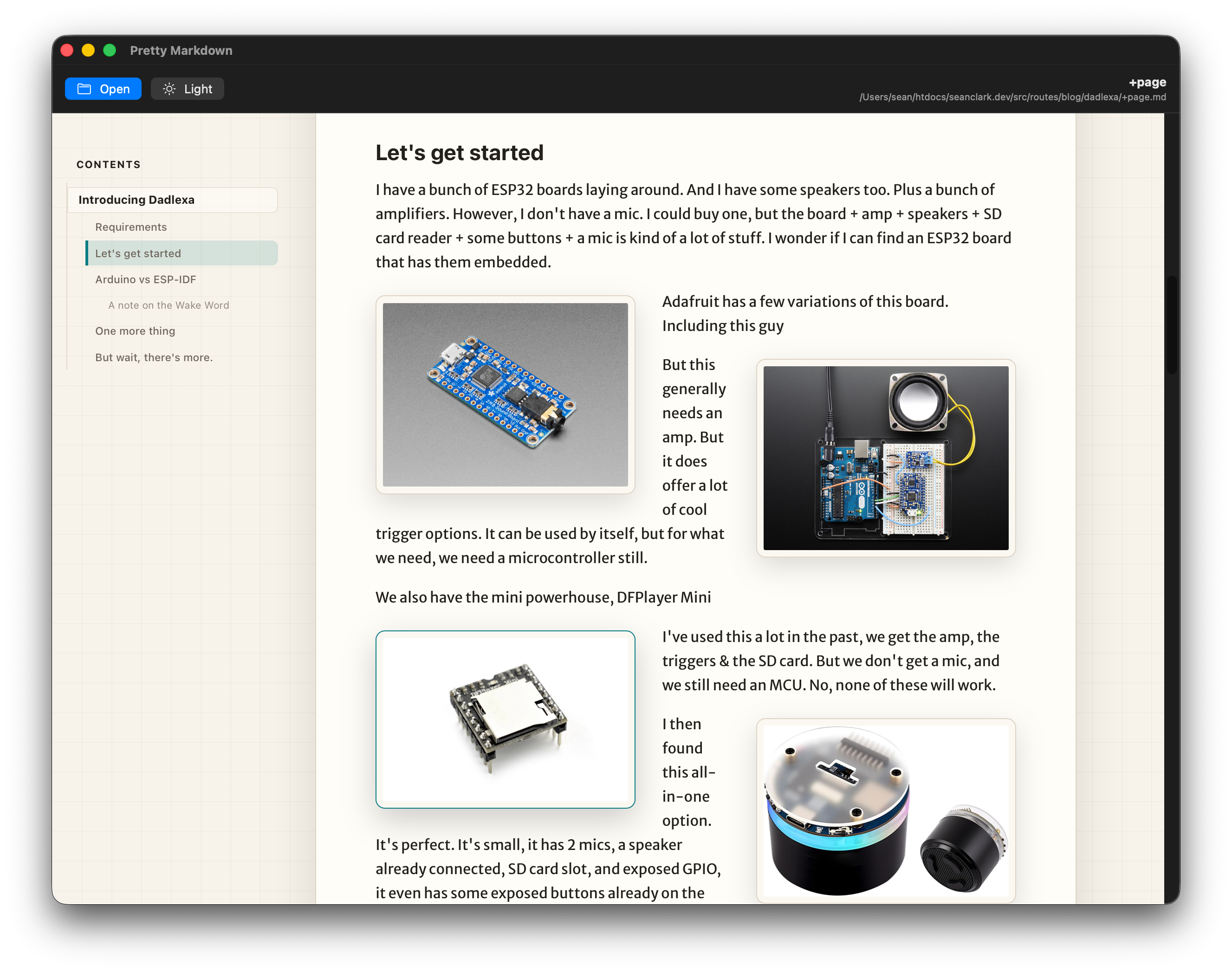Go to the Requirements heading

(x=131, y=227)
